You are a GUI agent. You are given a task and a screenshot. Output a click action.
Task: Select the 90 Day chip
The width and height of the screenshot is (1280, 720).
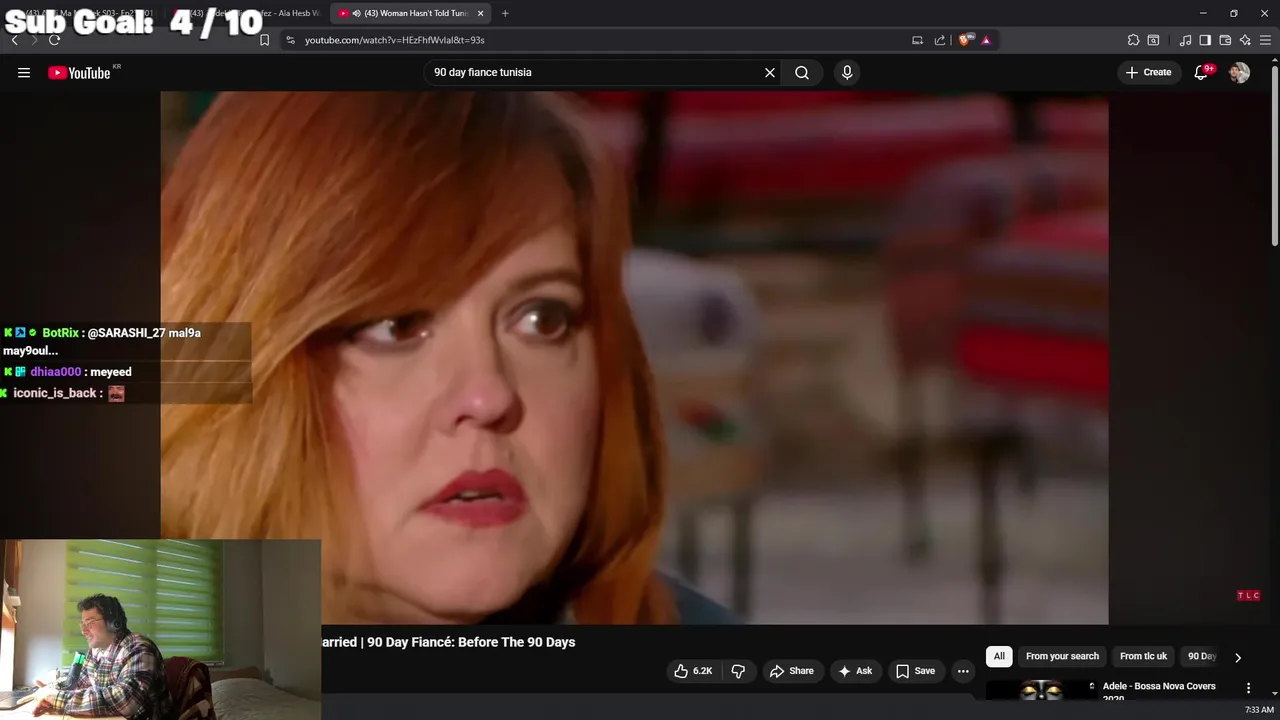tap(1201, 656)
